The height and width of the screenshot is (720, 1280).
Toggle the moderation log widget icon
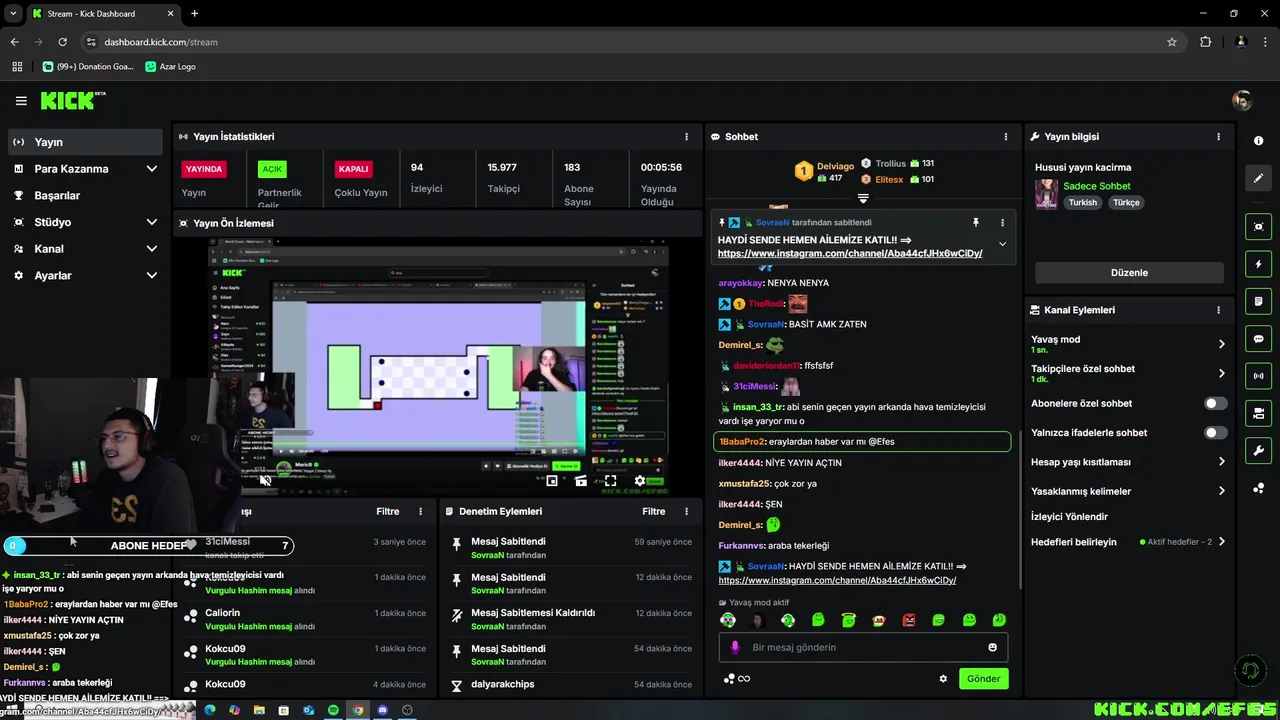1258,302
